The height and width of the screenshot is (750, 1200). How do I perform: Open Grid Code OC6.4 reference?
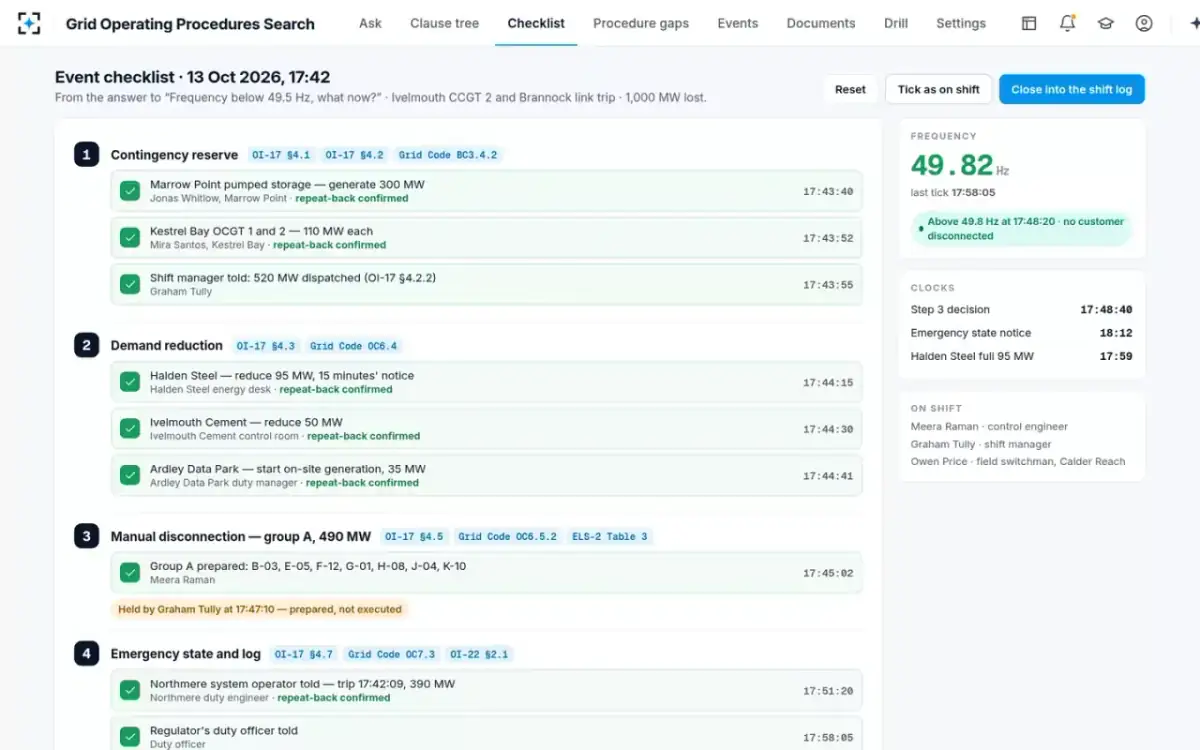pyautogui.click(x=354, y=346)
